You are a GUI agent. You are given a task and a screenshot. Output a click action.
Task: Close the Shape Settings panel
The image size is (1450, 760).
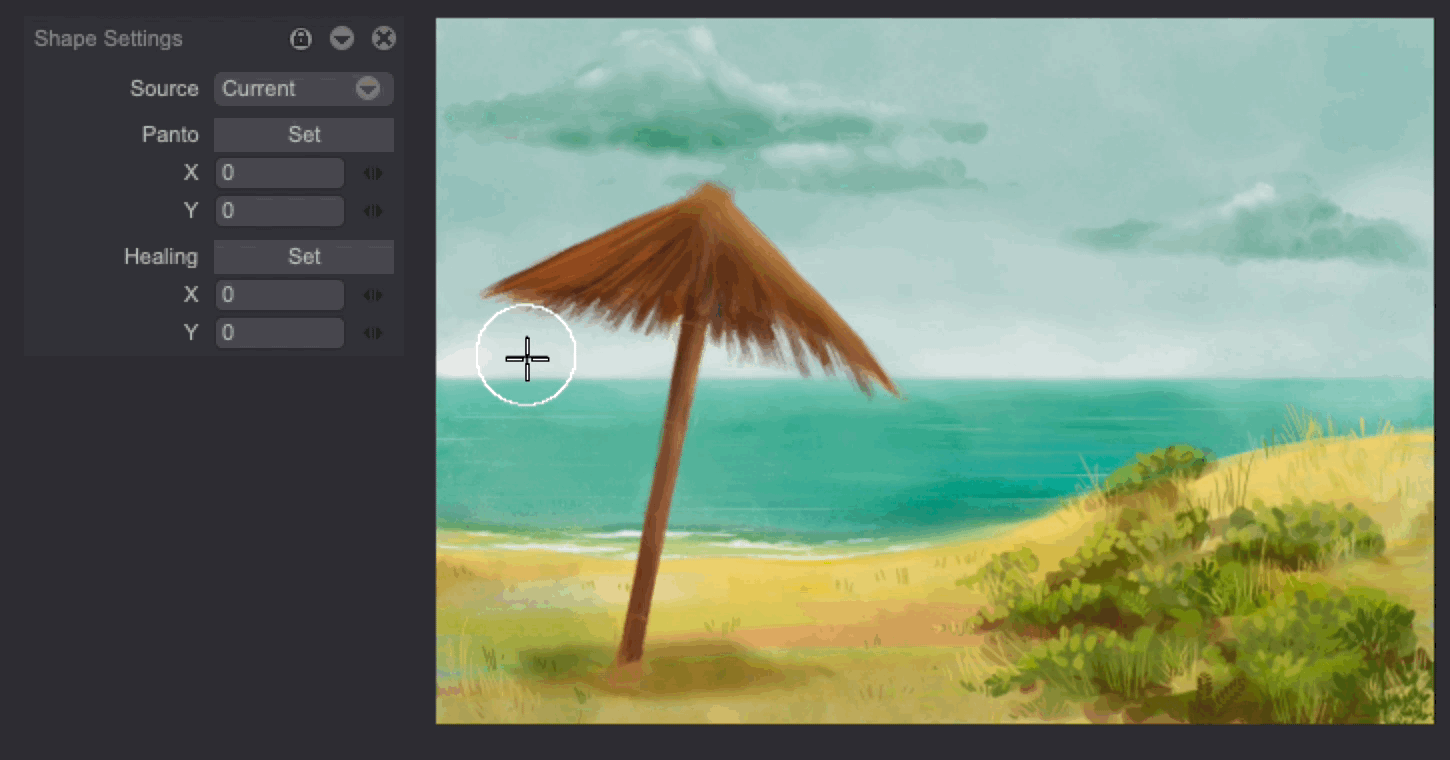coord(384,39)
